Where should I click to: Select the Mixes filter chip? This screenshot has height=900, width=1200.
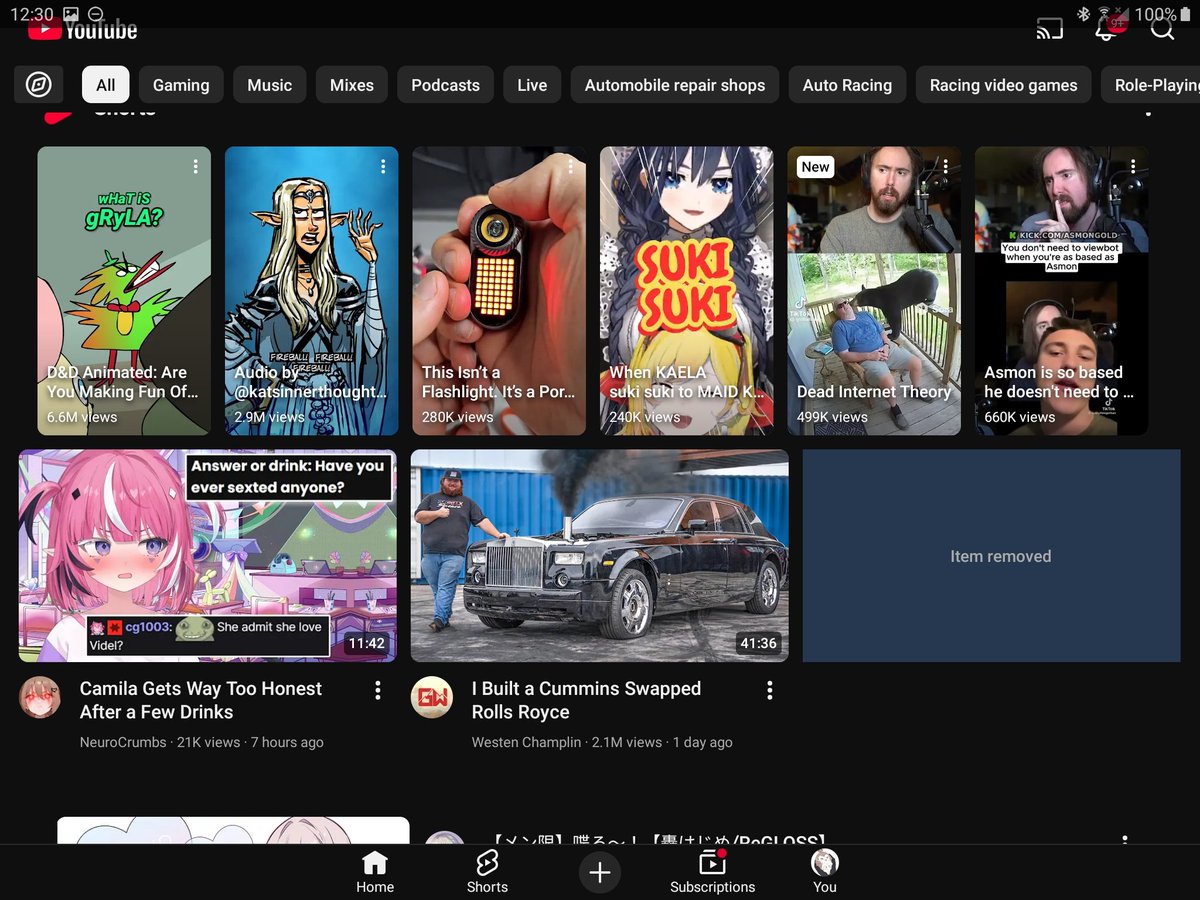pyautogui.click(x=352, y=85)
